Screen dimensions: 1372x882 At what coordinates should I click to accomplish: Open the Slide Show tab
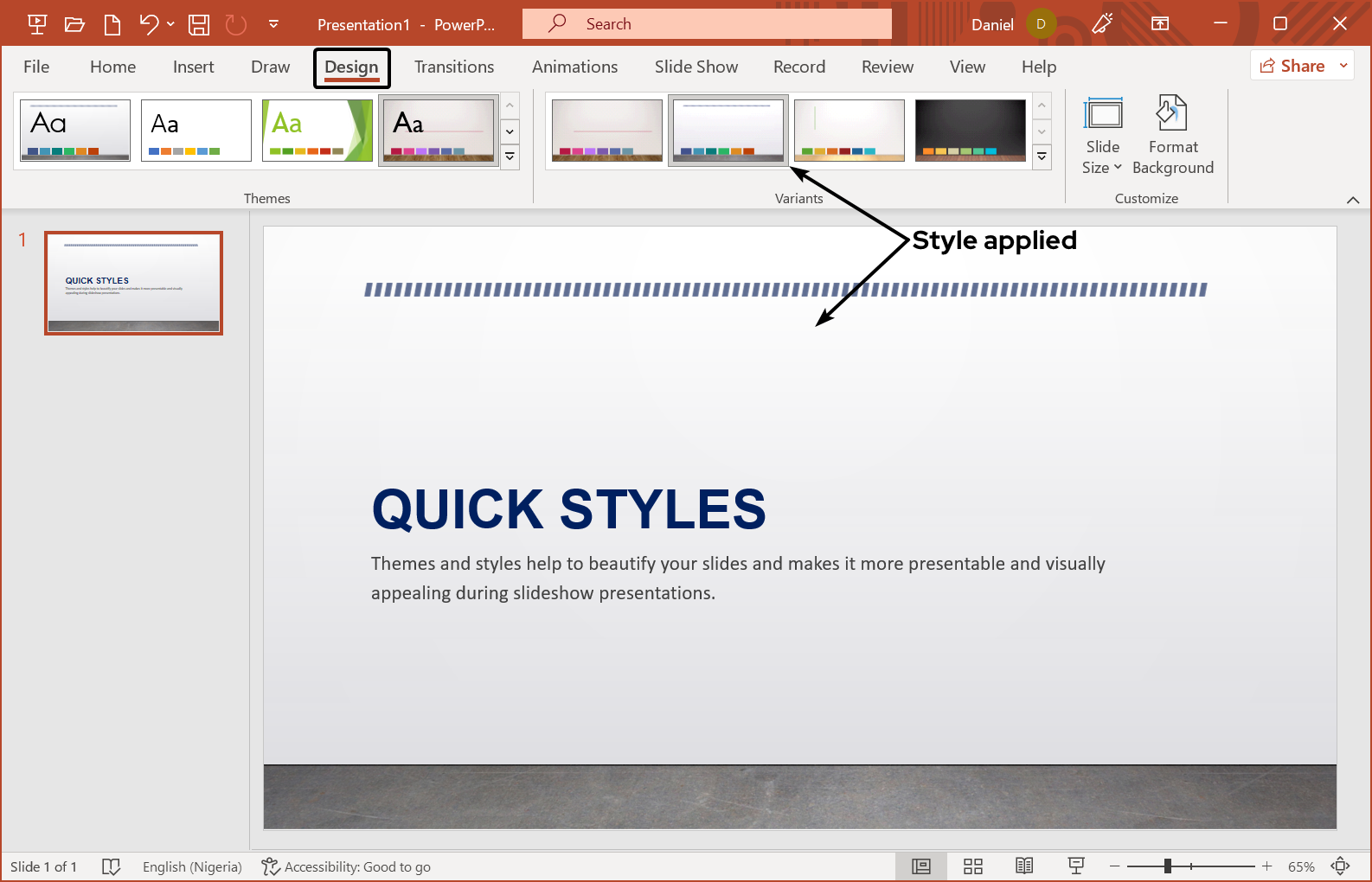tap(696, 67)
